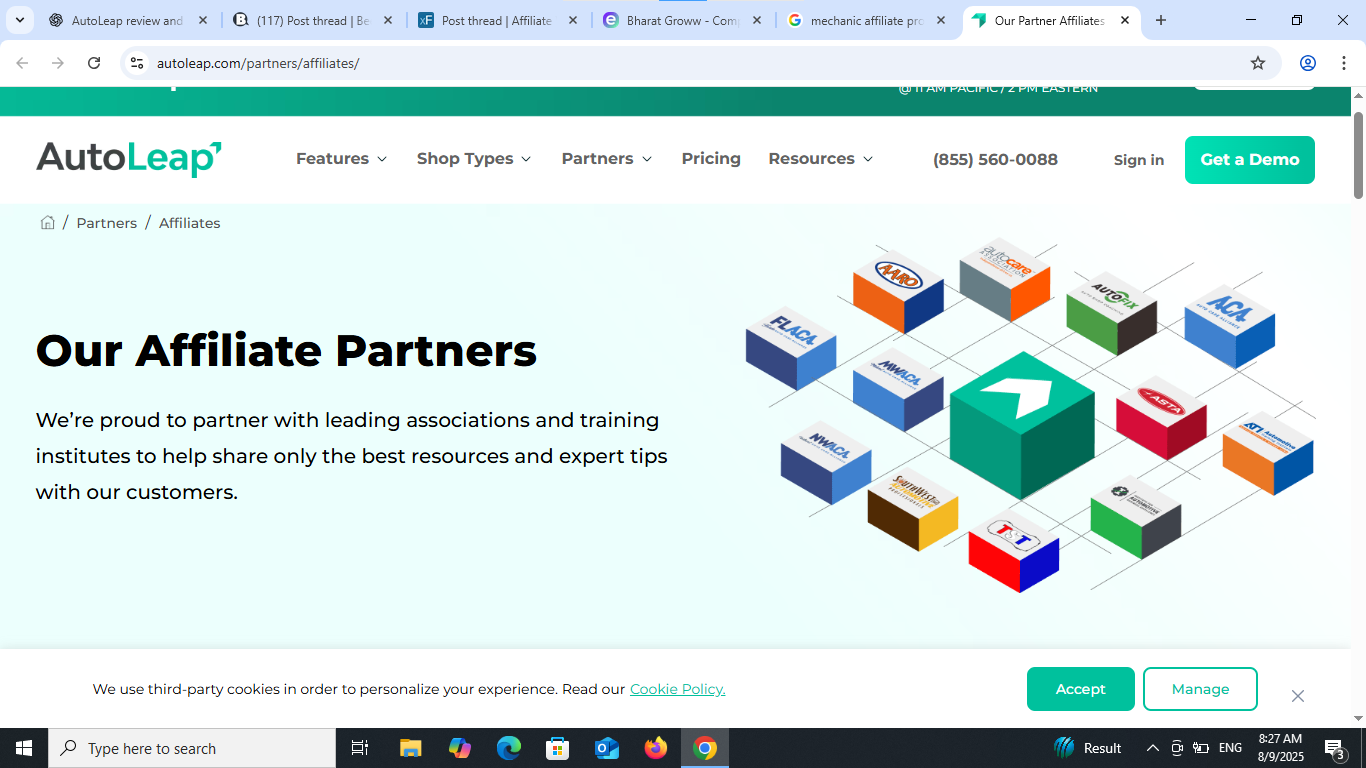The image size is (1366, 768).
Task: Open Firefox from taskbar
Action: tap(656, 748)
